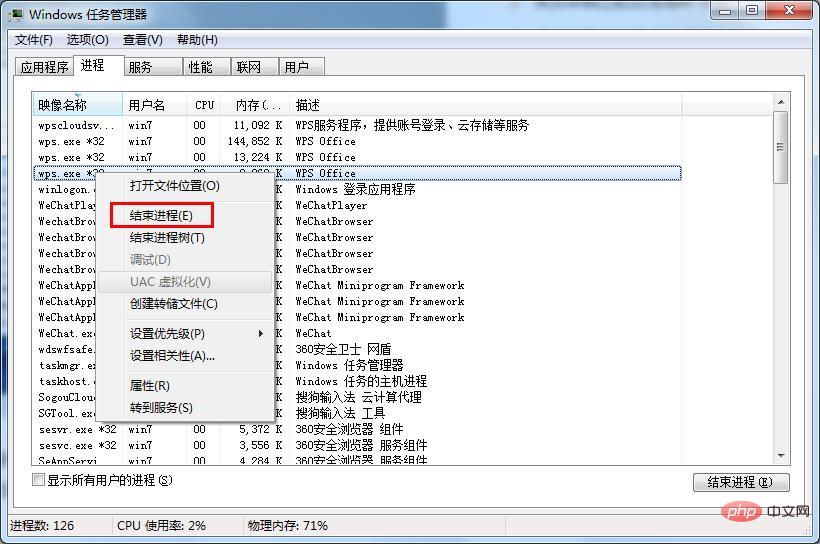Sort by the 内存 column header
The height and width of the screenshot is (544, 820).
(255, 105)
